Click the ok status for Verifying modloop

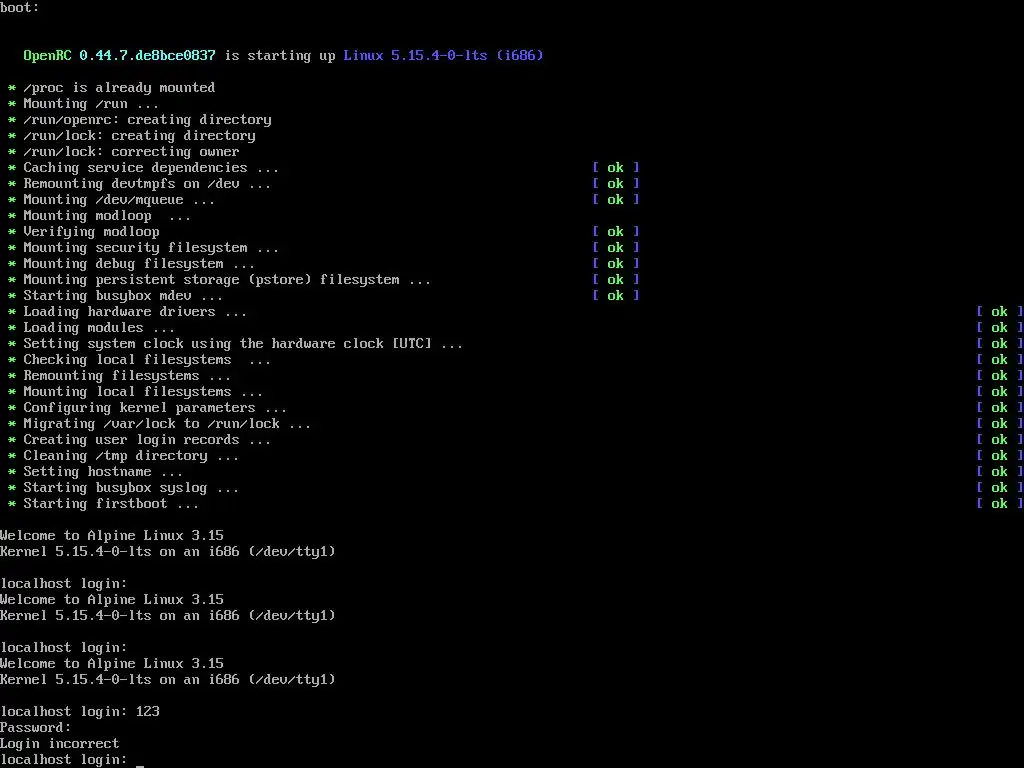point(616,232)
